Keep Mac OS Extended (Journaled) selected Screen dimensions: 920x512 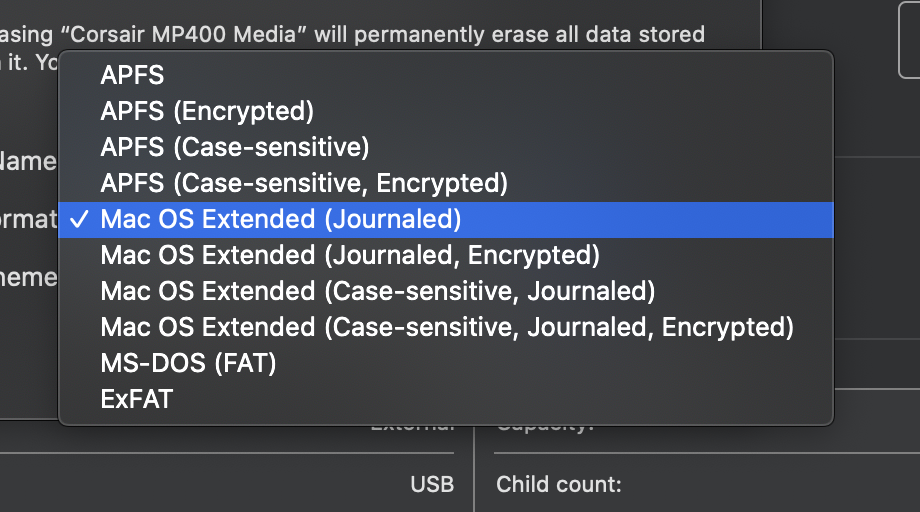281,219
